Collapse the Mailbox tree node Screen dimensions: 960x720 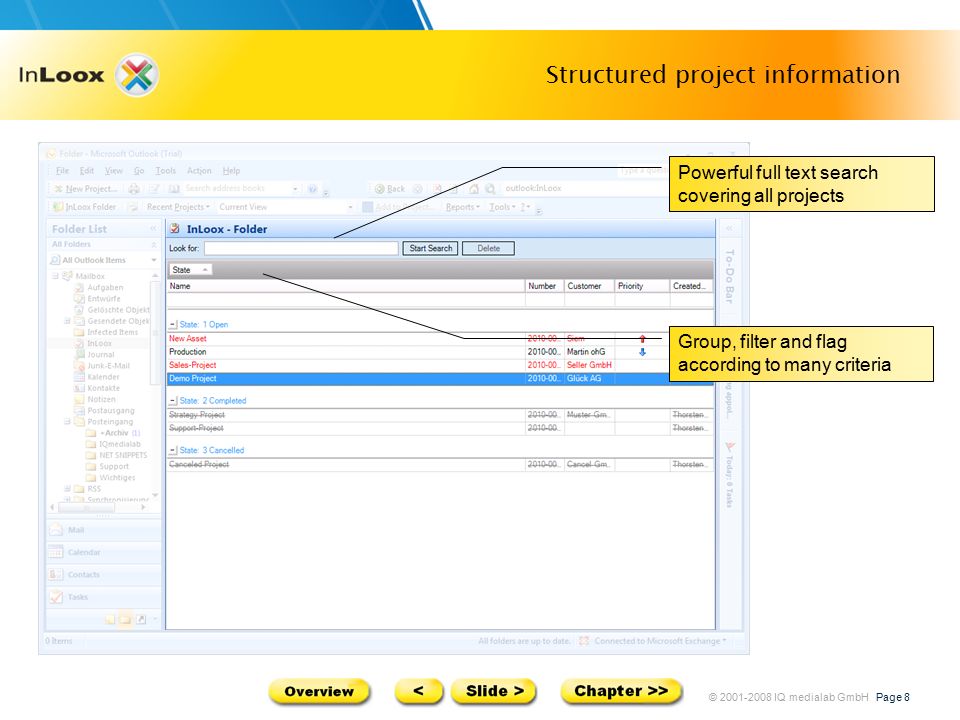pos(56,276)
